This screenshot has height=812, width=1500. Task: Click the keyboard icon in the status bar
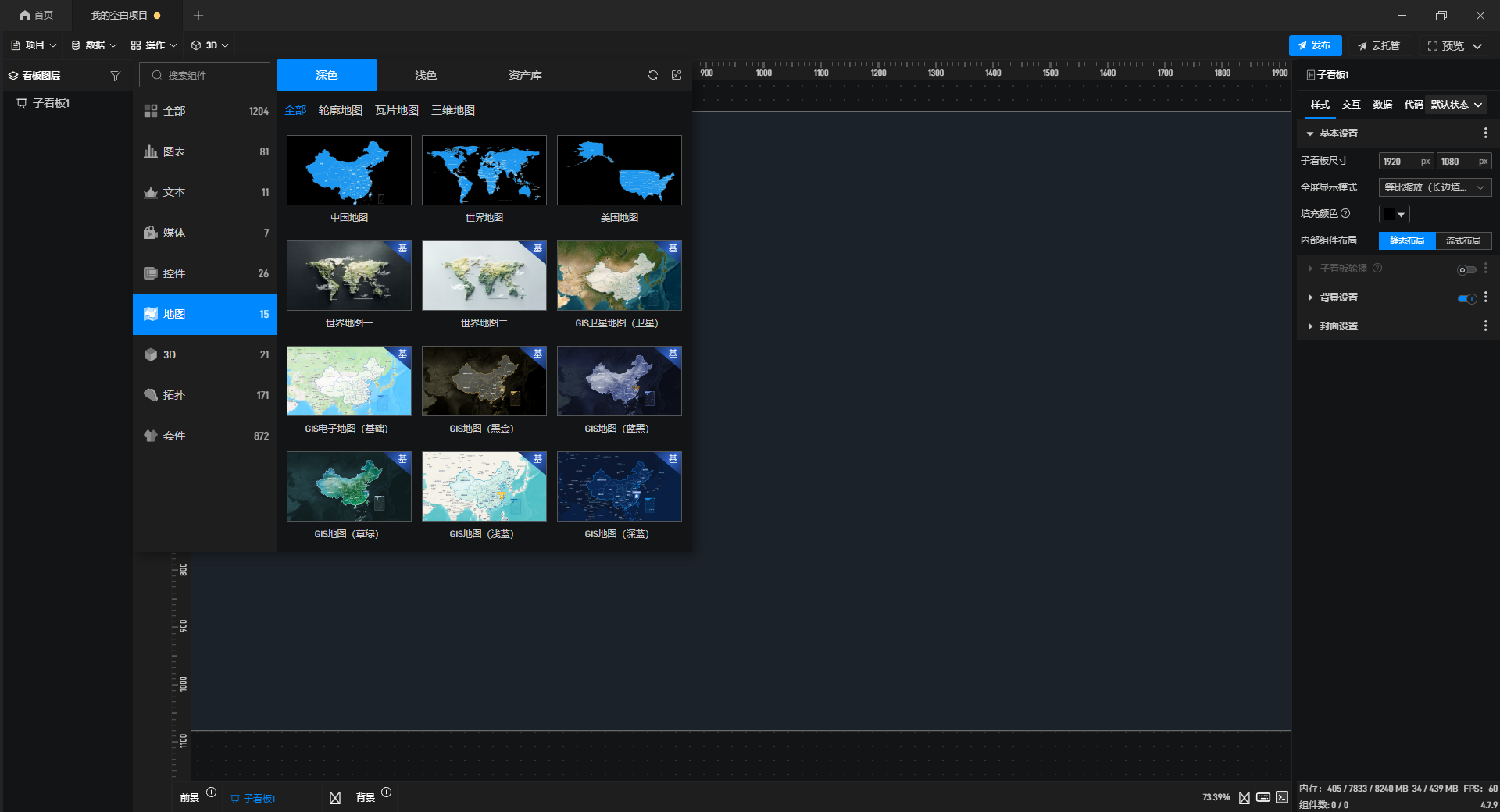point(1263,797)
